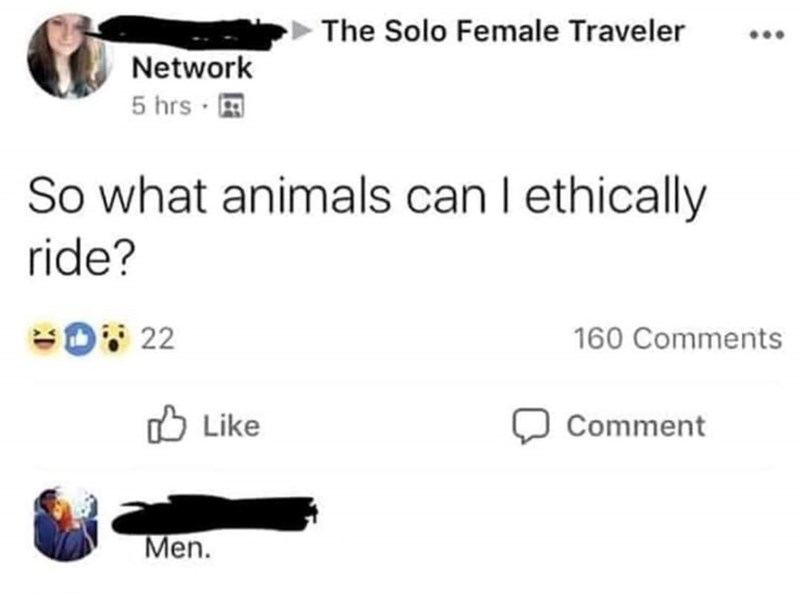Open The Solo Female Traveler group link
The width and height of the screenshot is (800, 594).
click(x=505, y=31)
